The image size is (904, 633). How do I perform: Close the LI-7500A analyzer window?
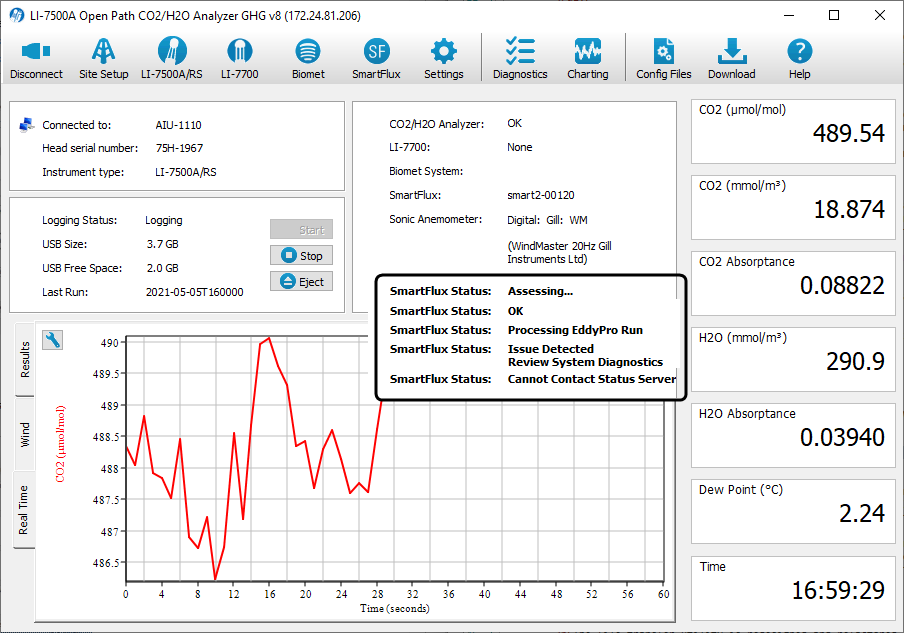(x=880, y=16)
